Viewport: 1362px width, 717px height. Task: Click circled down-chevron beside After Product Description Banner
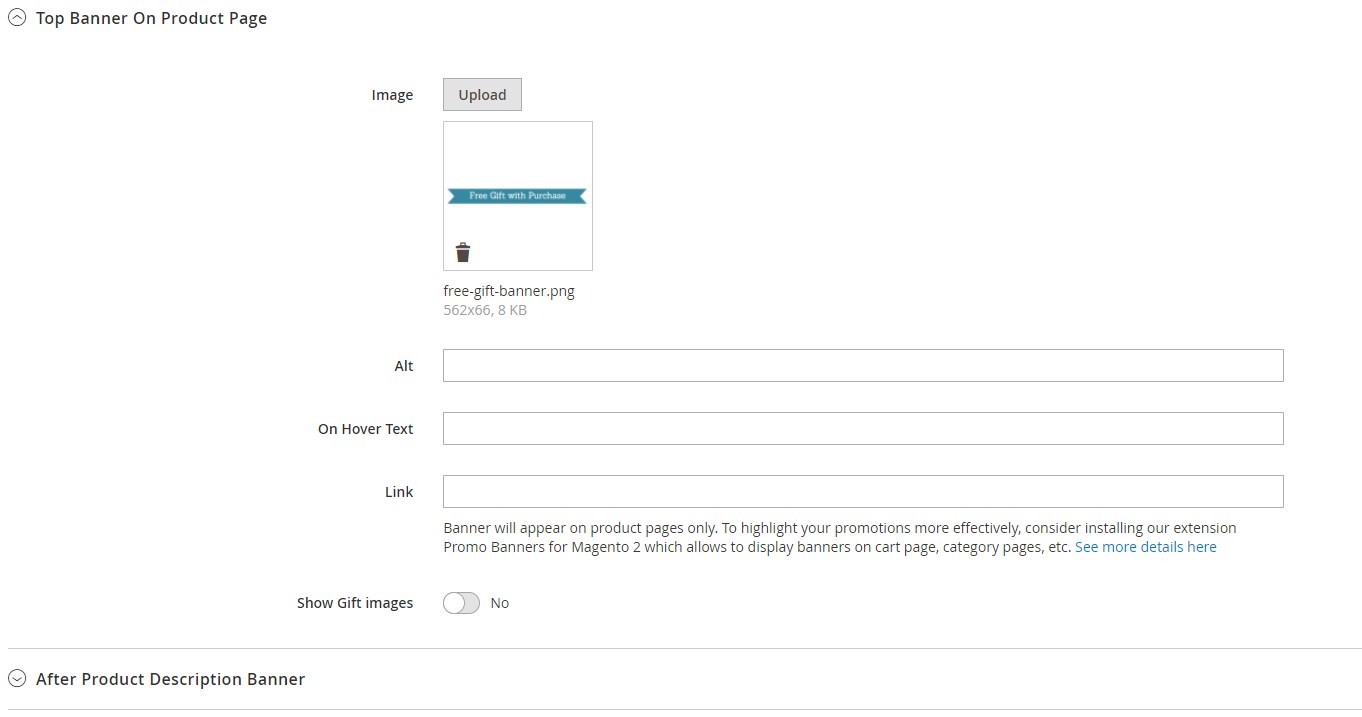coord(17,679)
